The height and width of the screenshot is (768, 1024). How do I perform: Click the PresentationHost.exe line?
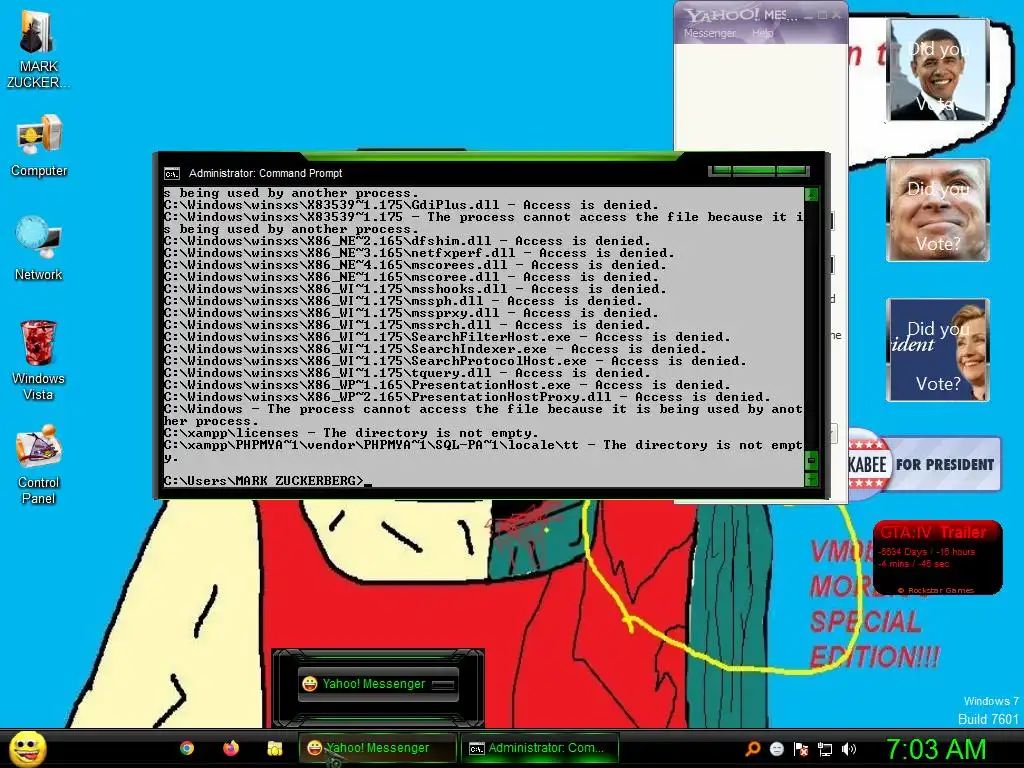[x=447, y=385]
